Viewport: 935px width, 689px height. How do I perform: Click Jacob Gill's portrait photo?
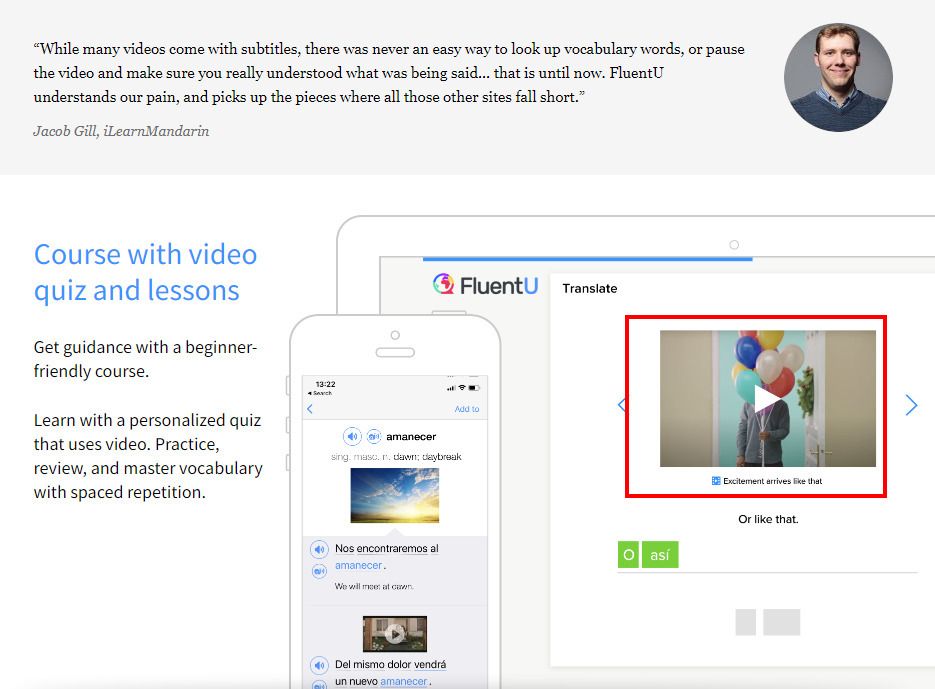tap(838, 78)
